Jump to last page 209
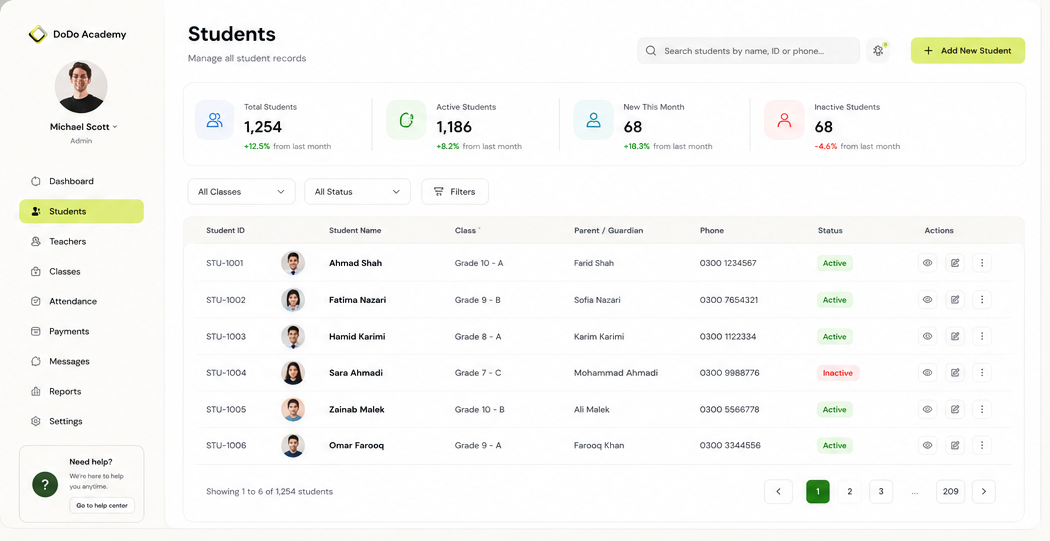This screenshot has height=541, width=1050. (x=950, y=491)
